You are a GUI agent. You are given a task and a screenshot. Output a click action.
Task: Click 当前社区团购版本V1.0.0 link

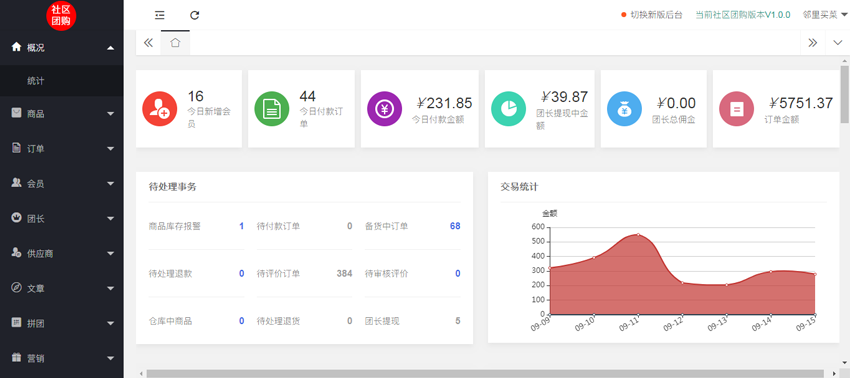point(743,15)
